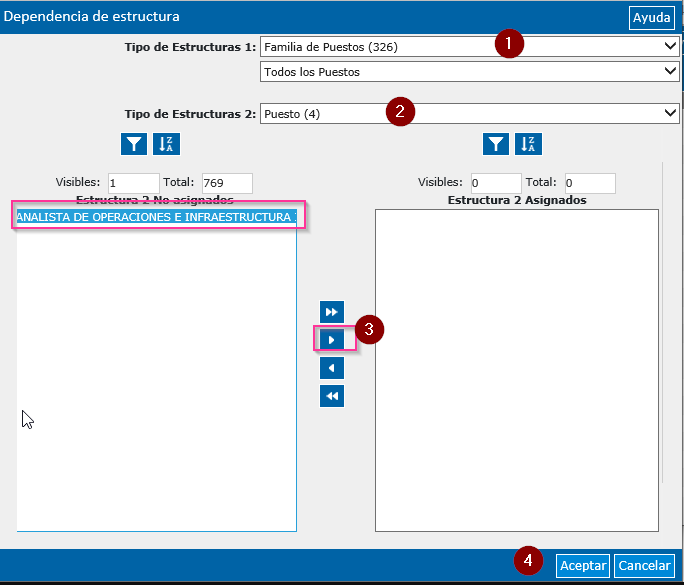The image size is (684, 585).
Task: Click the Total field showing 769
Action: 227,183
